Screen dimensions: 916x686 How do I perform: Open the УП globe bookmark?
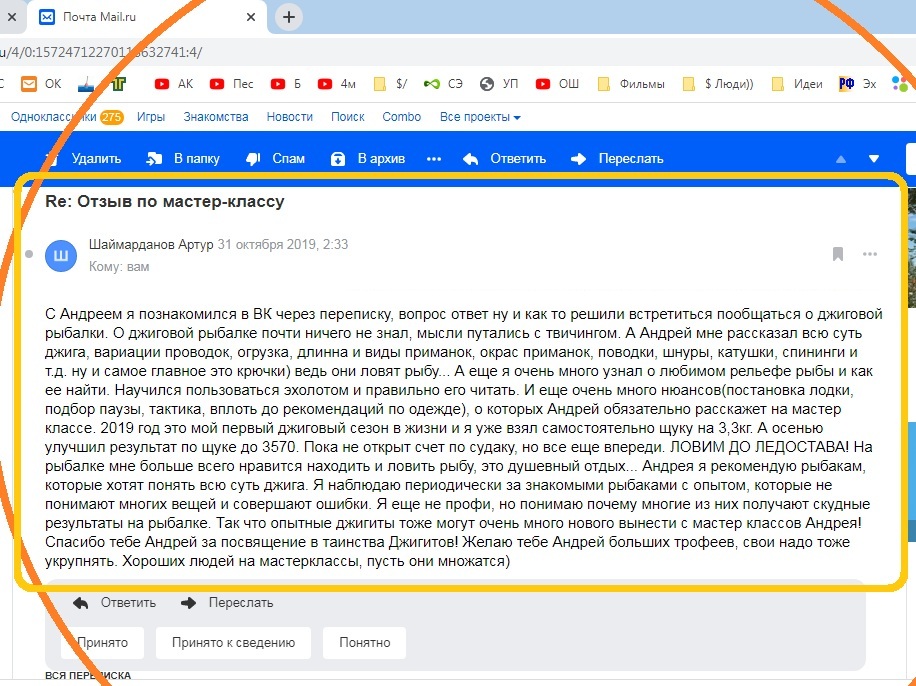coord(499,84)
